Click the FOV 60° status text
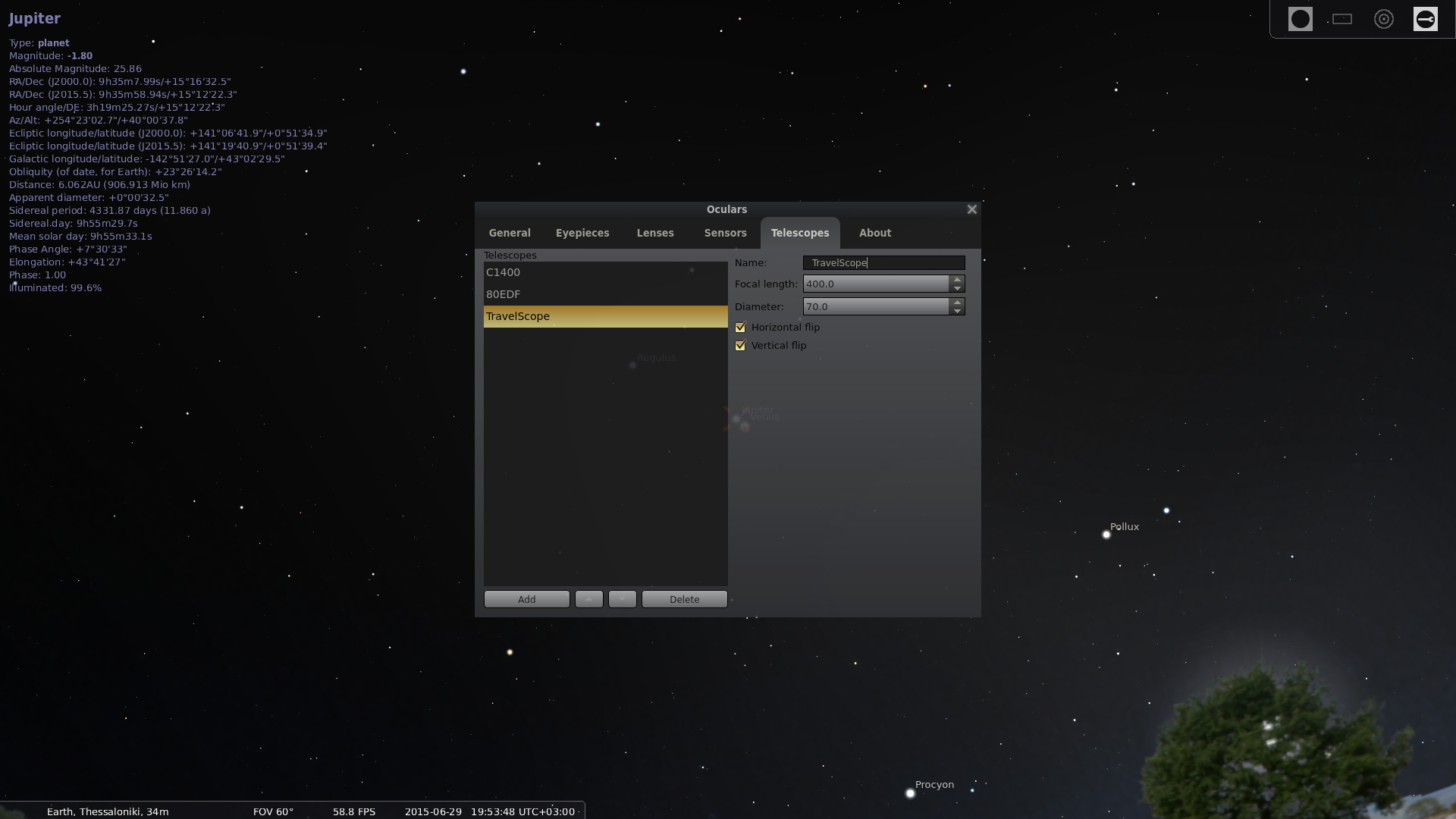This screenshot has width=1456, height=819. pos(273,811)
